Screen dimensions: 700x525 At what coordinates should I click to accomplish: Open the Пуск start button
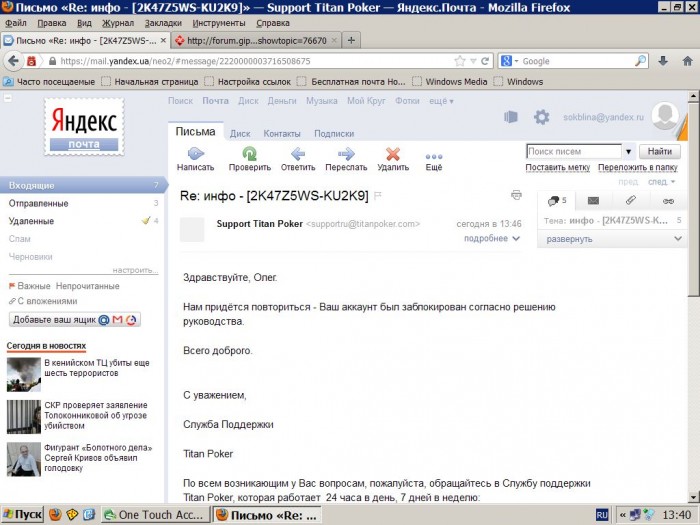(x=22, y=515)
